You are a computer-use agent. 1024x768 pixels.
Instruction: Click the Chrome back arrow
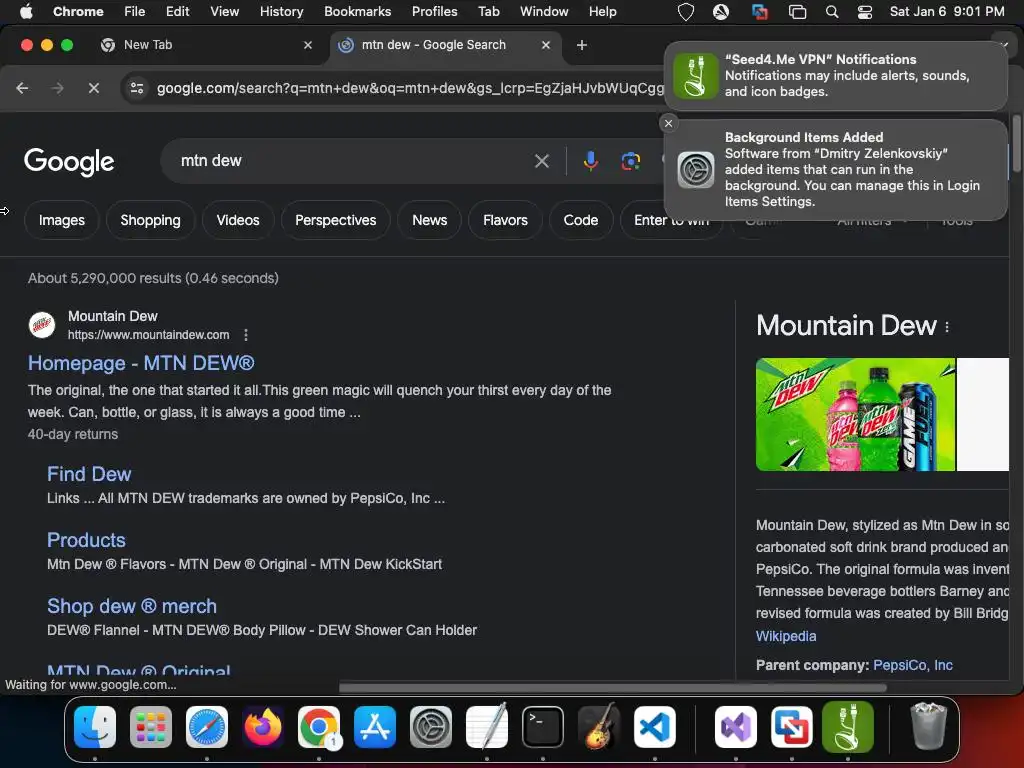[22, 88]
